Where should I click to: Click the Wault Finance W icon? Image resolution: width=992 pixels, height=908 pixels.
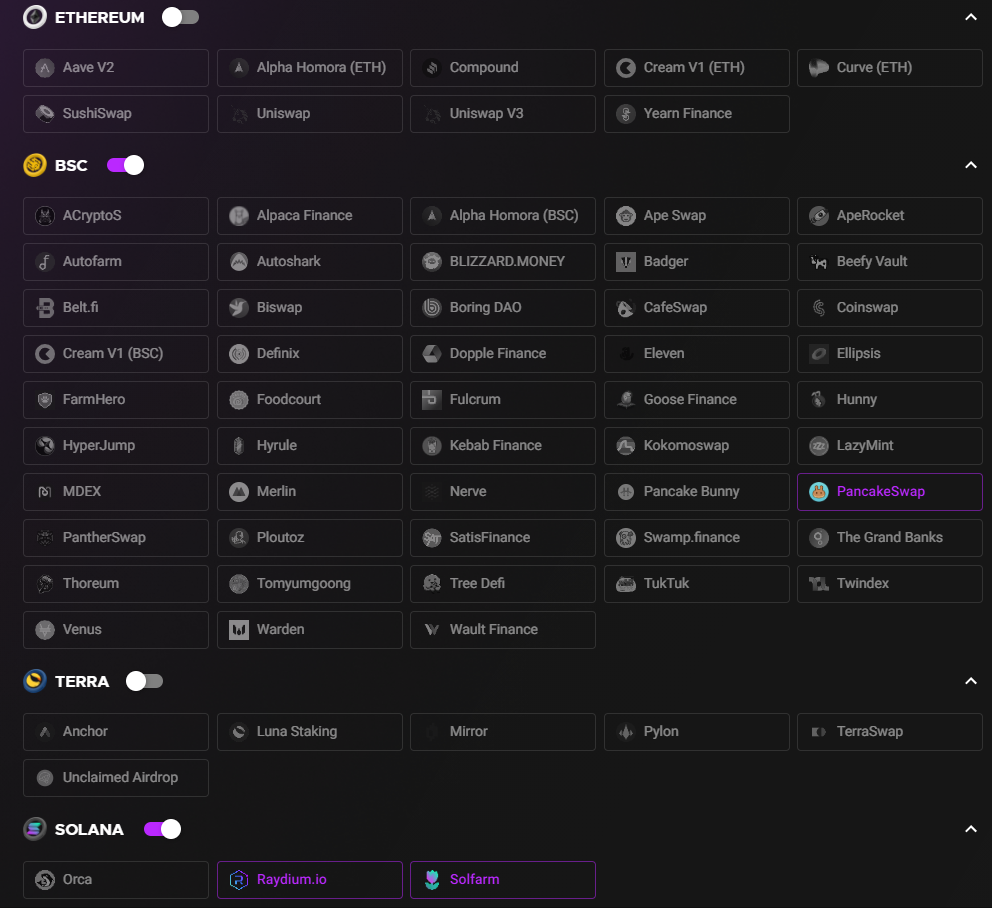432,630
